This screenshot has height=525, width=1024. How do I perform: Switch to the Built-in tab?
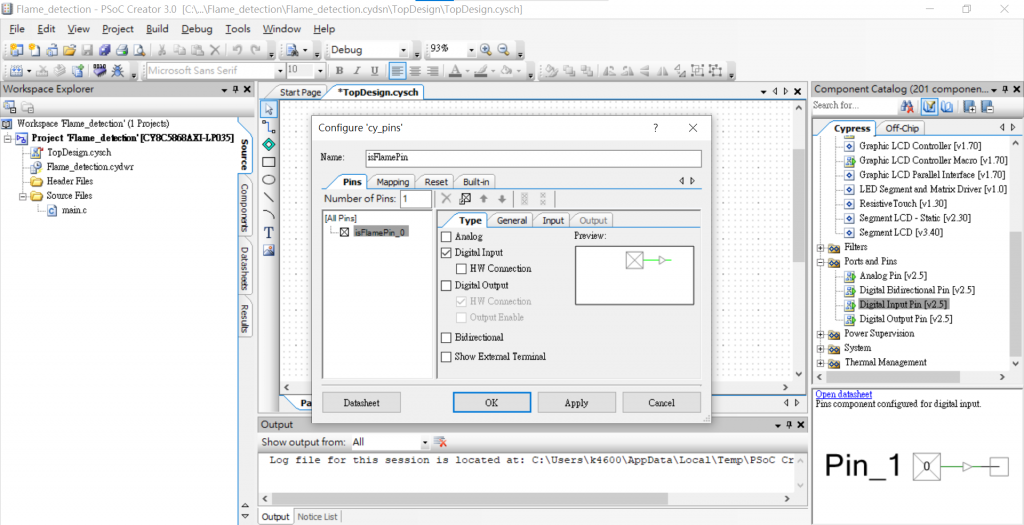coord(475,182)
